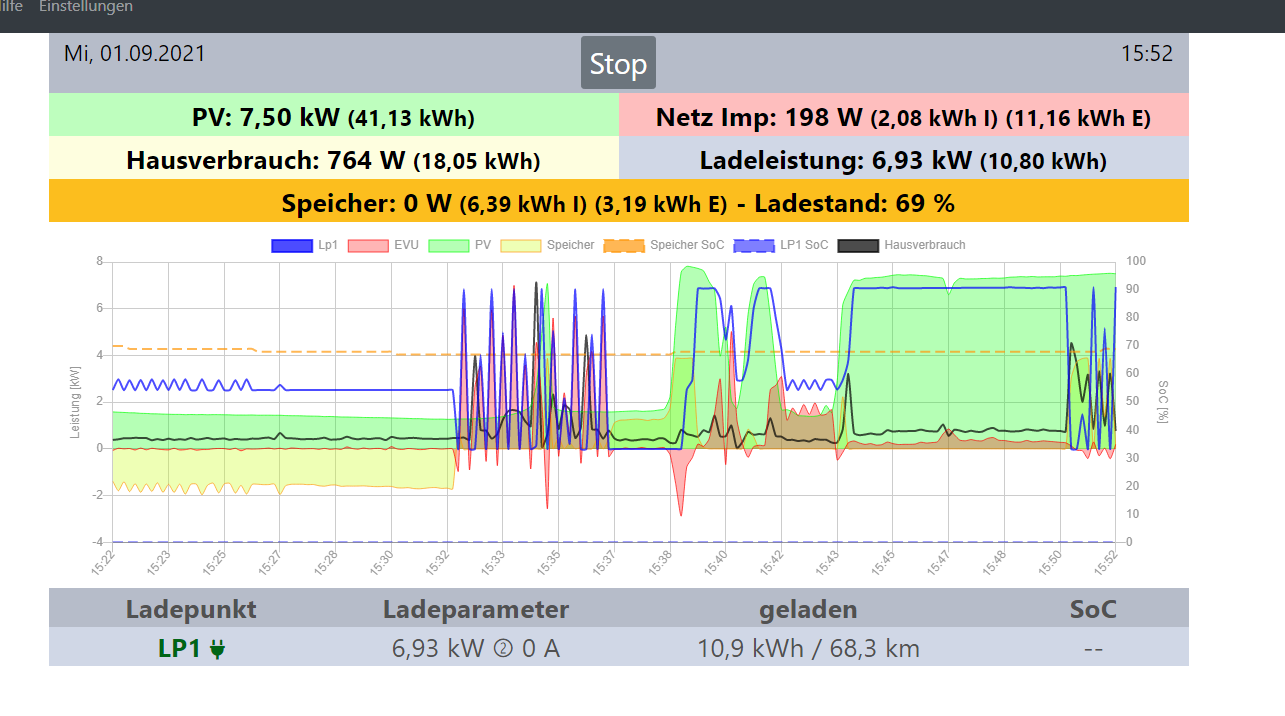Click the 10,9 kWh / 68,3 km value
Image resolution: width=1285 pixels, height=716 pixels.
(x=808, y=649)
